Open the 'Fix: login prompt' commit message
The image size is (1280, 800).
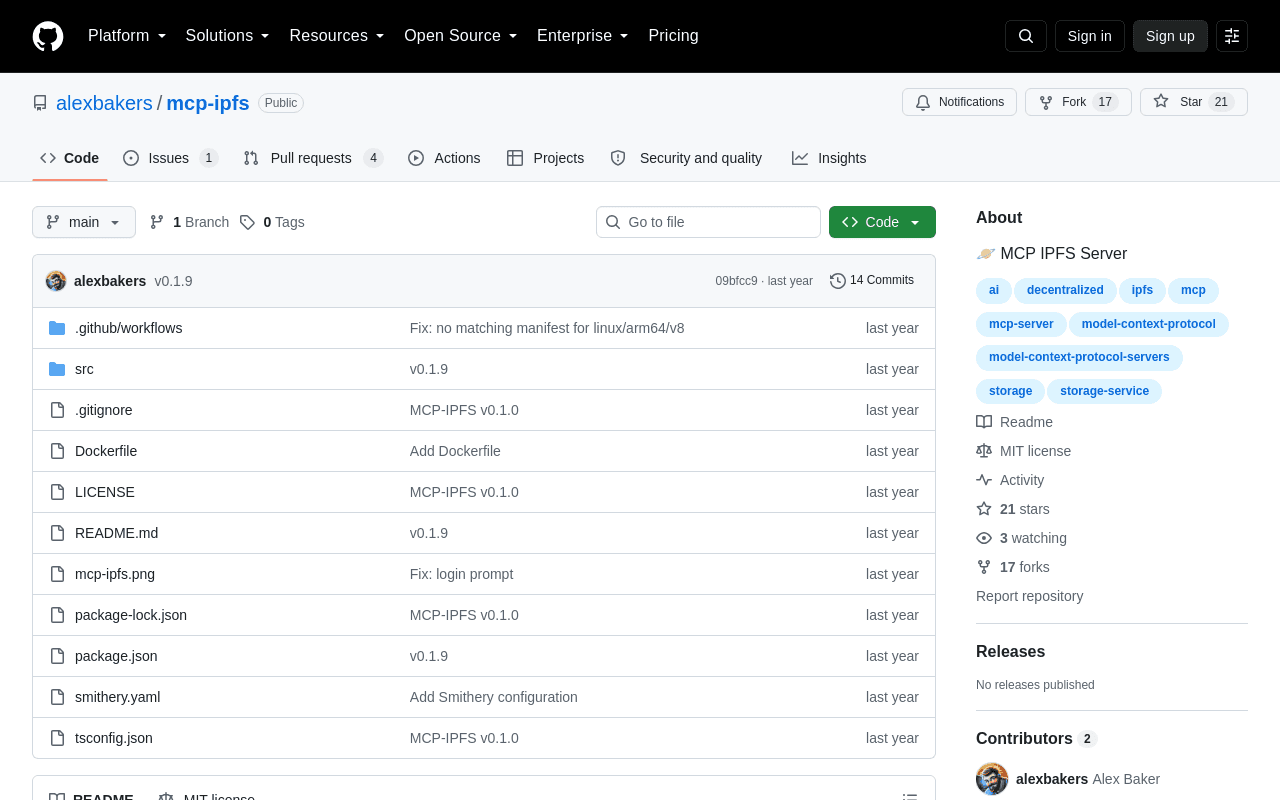pyautogui.click(x=461, y=574)
